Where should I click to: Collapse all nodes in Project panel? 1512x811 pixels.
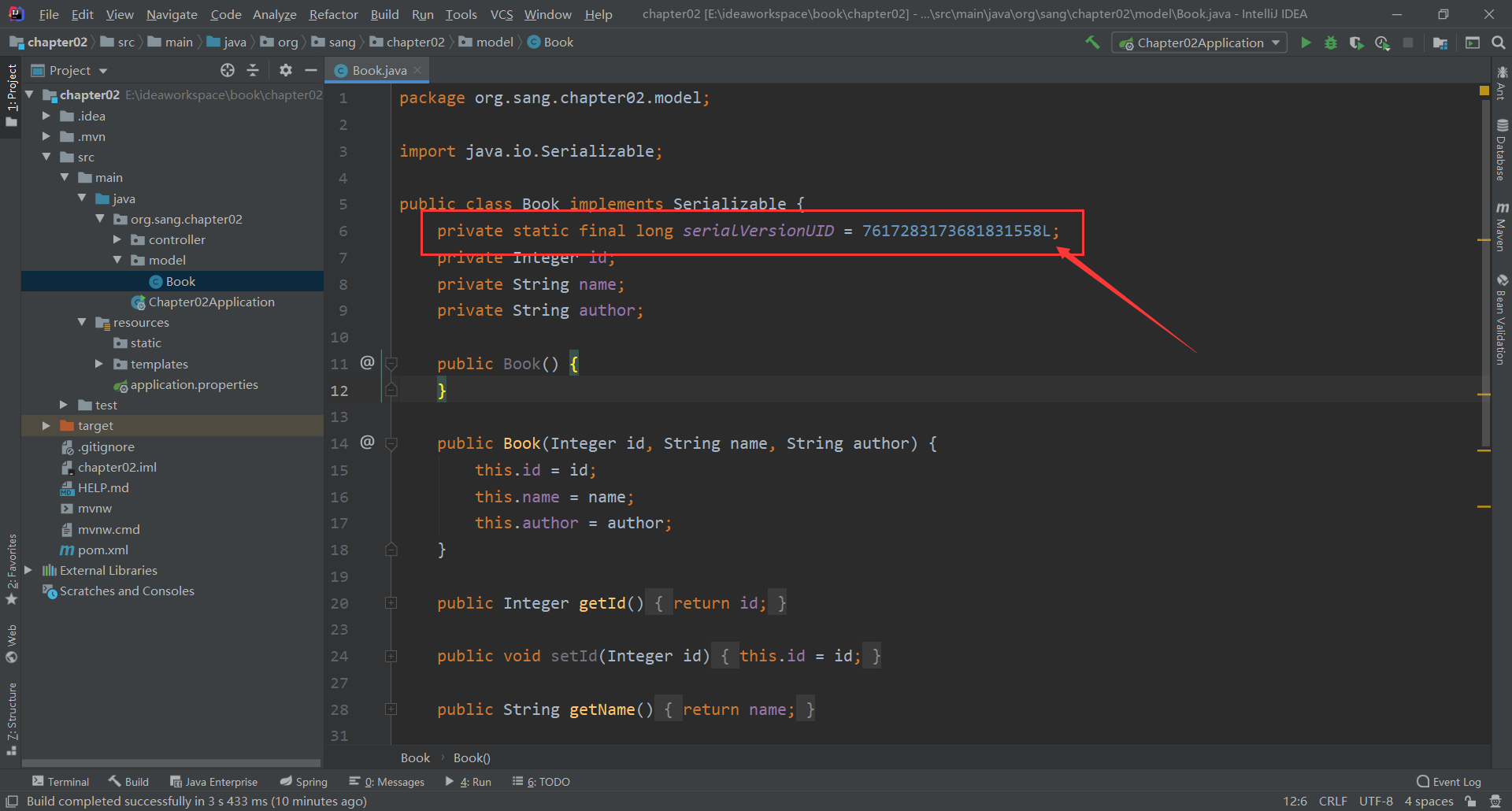253,70
